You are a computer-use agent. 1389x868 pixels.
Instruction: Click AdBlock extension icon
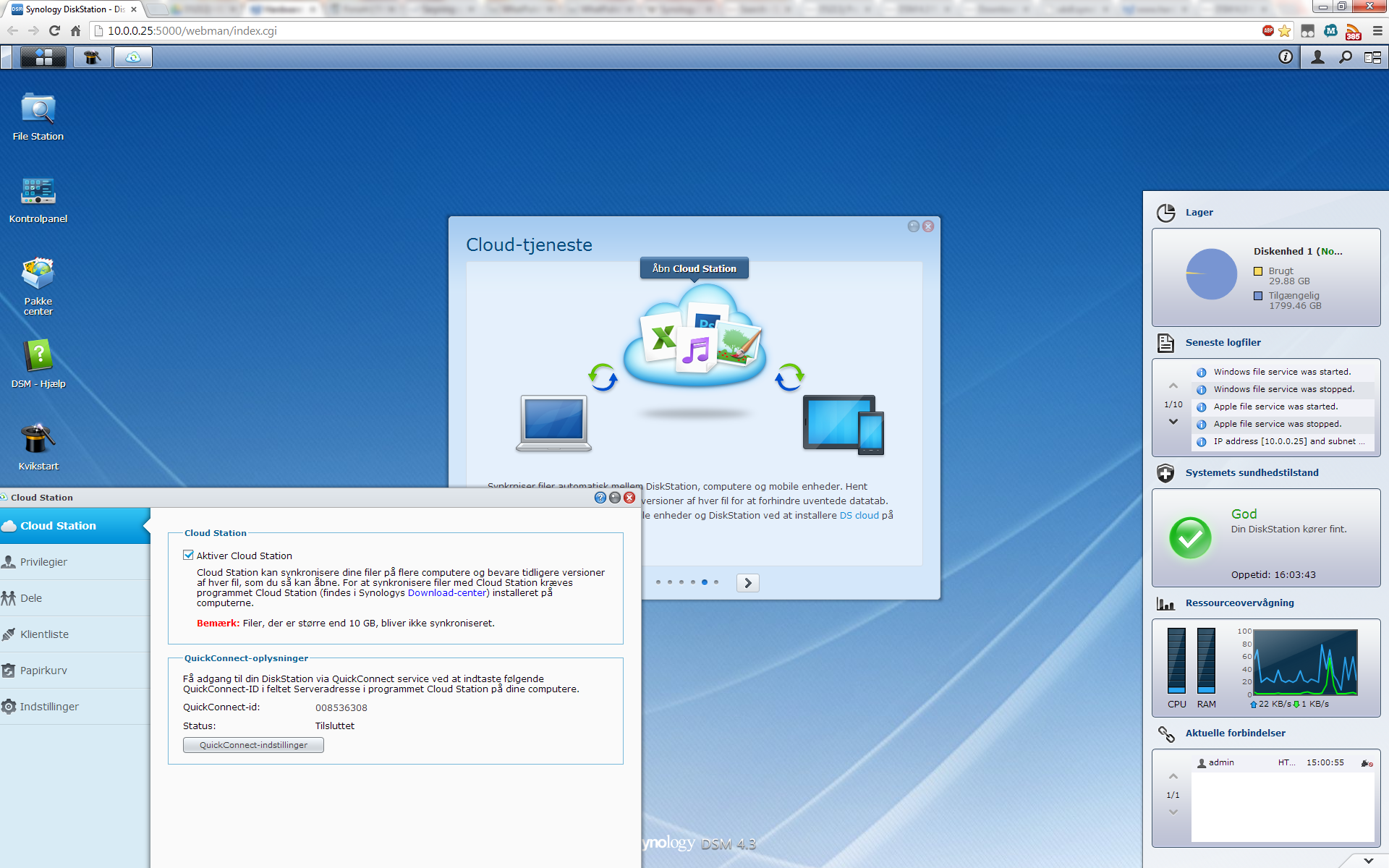coord(1268,30)
